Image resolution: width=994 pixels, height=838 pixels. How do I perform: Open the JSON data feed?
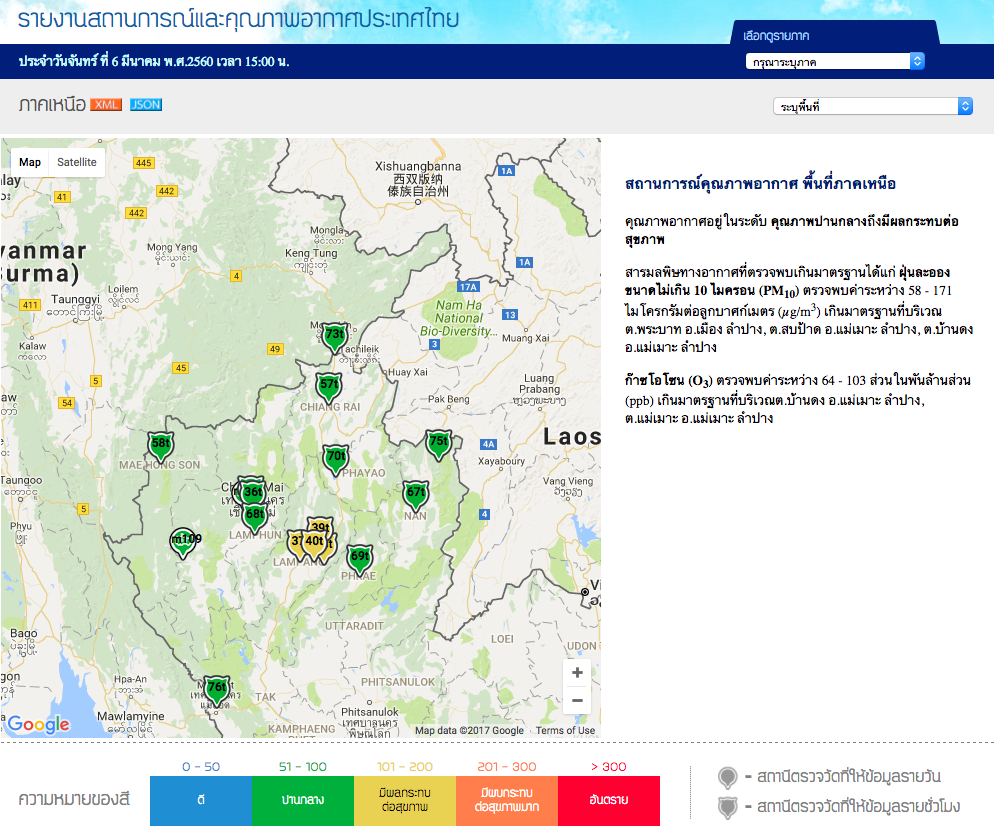point(145,105)
